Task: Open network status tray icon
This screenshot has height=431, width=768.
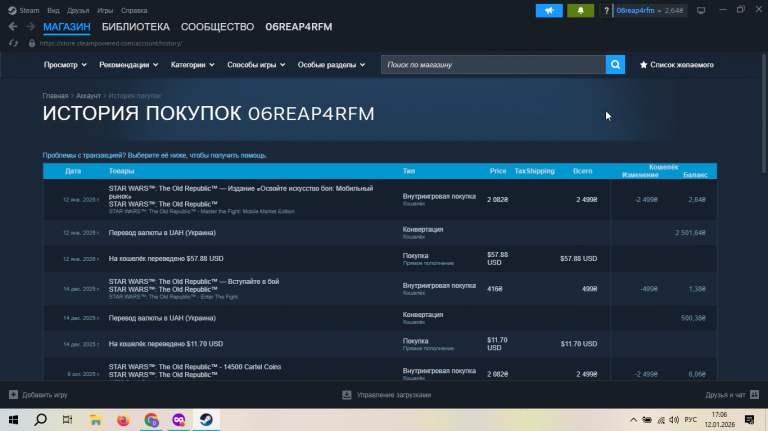Action: tap(661, 420)
